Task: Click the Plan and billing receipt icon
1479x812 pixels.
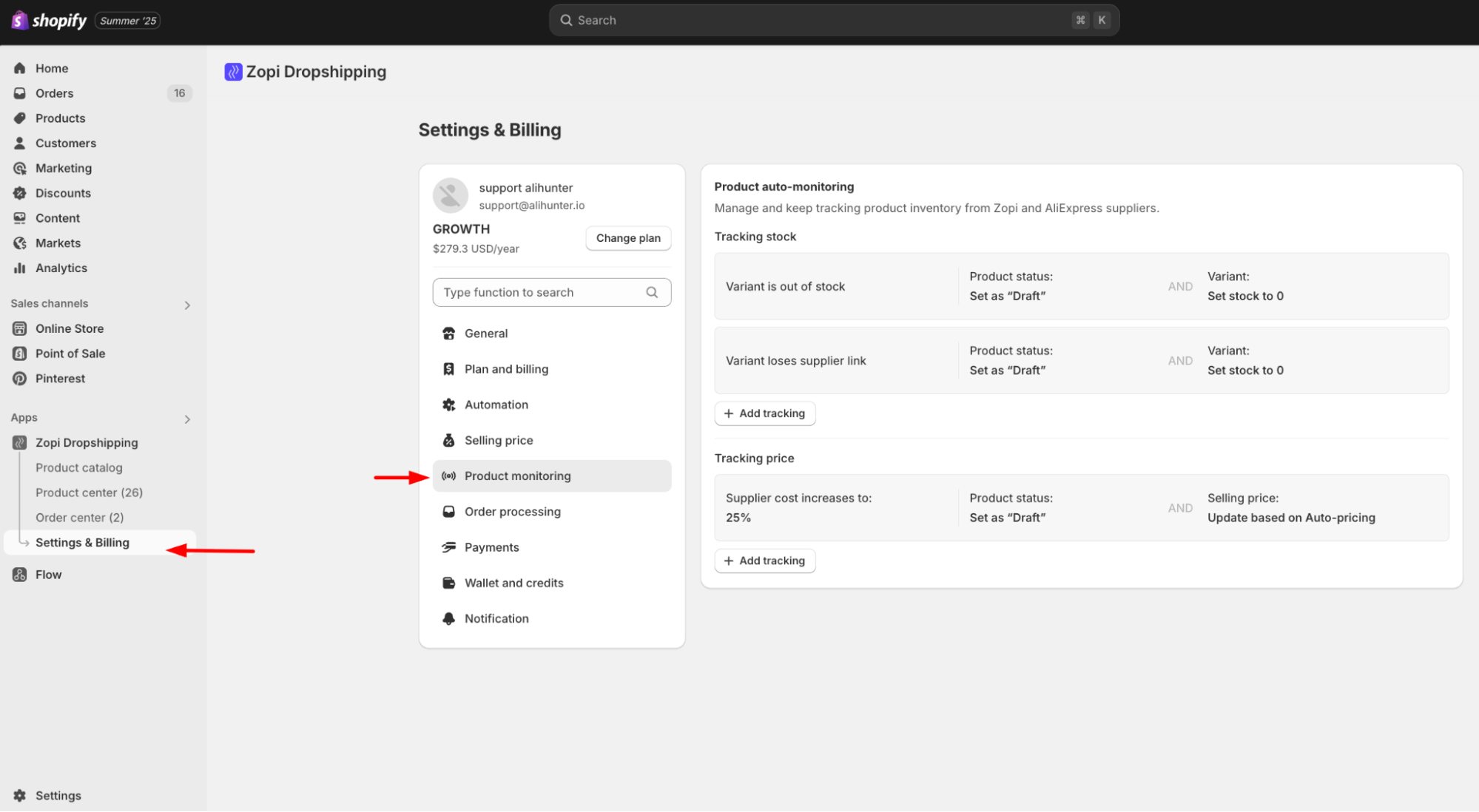Action: point(448,369)
